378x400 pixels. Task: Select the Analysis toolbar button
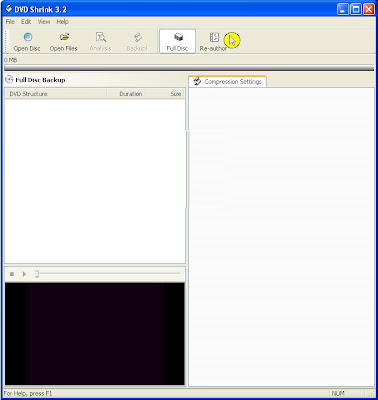[100, 42]
